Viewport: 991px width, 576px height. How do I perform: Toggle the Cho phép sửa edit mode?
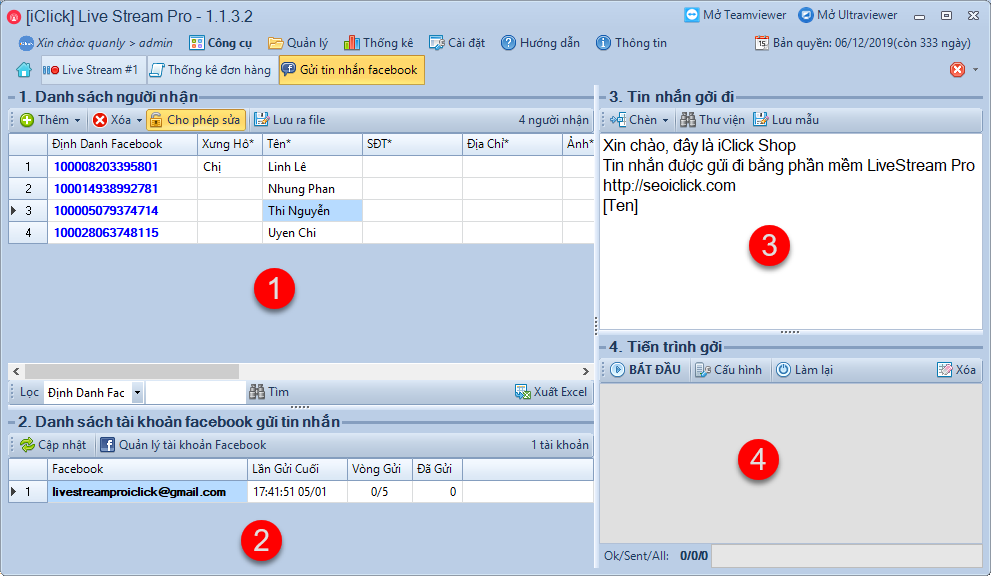pyautogui.click(x=196, y=119)
